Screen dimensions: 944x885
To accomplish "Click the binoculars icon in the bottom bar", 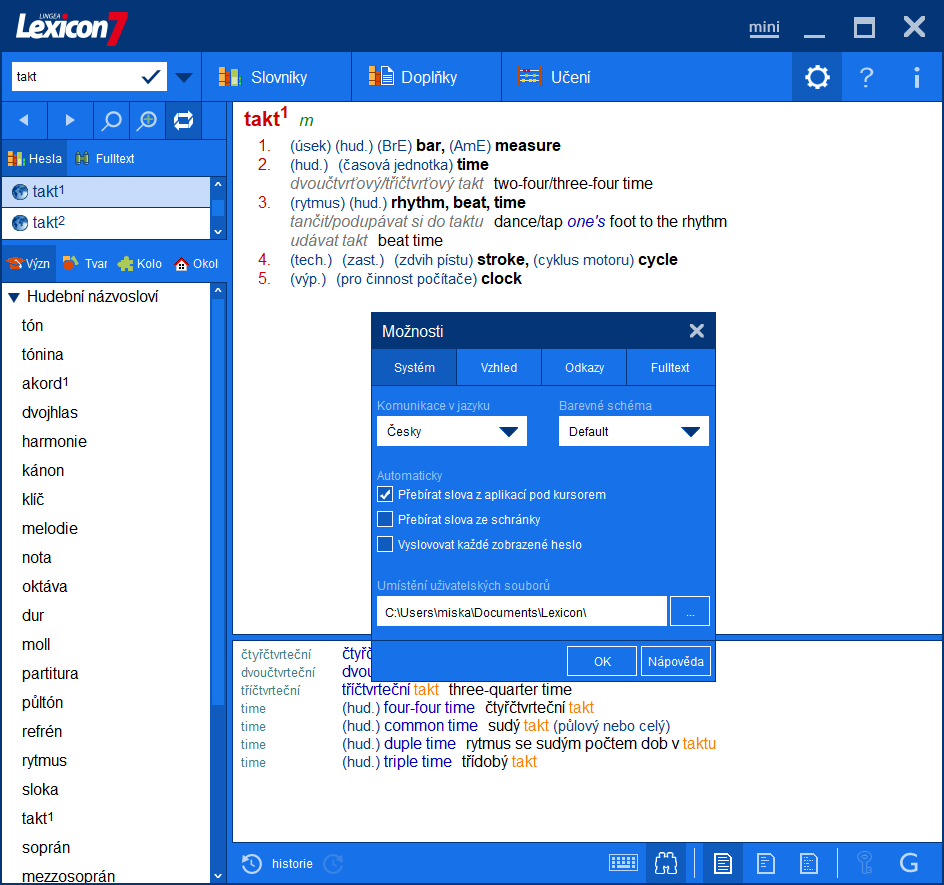I will 666,863.
